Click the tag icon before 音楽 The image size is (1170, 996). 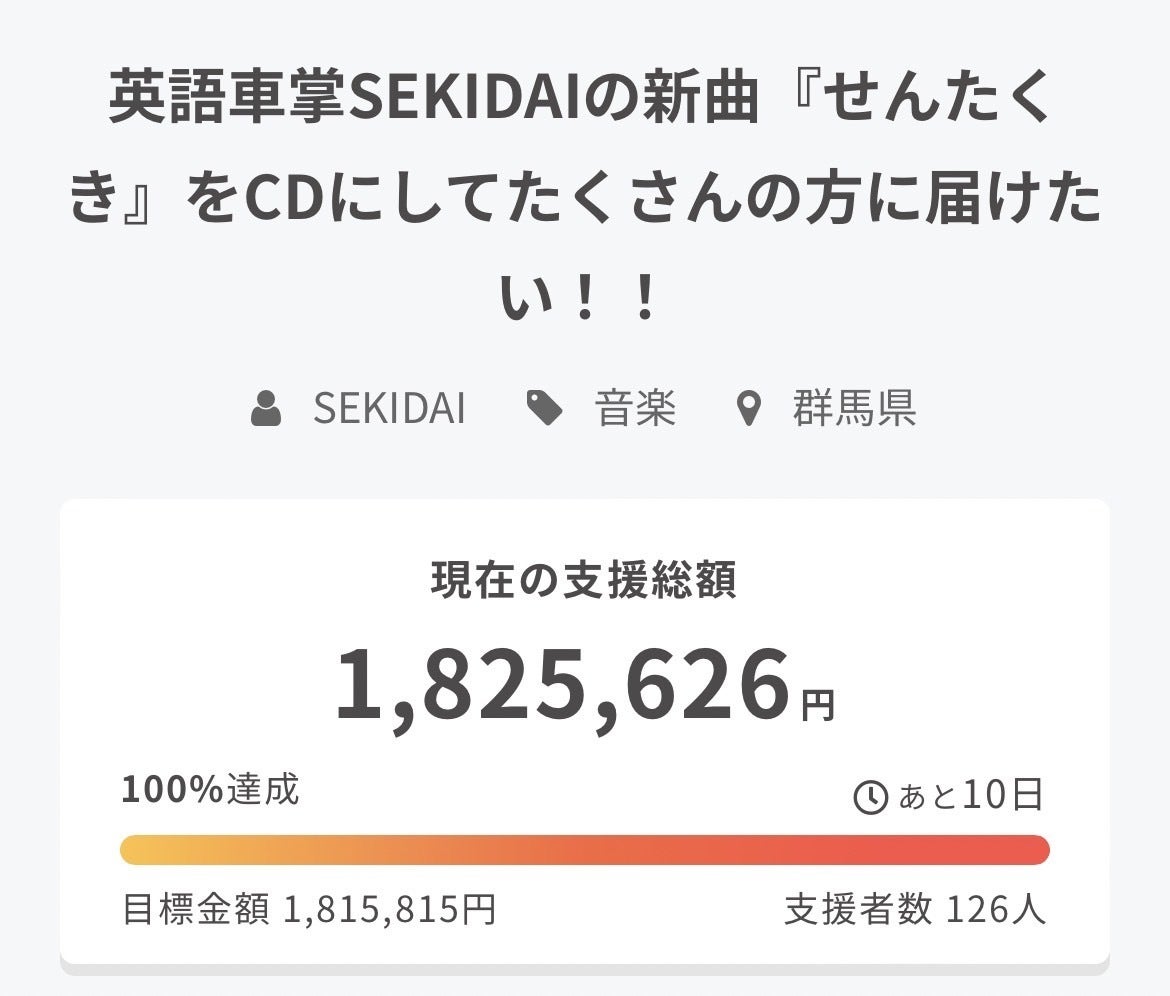pos(545,409)
